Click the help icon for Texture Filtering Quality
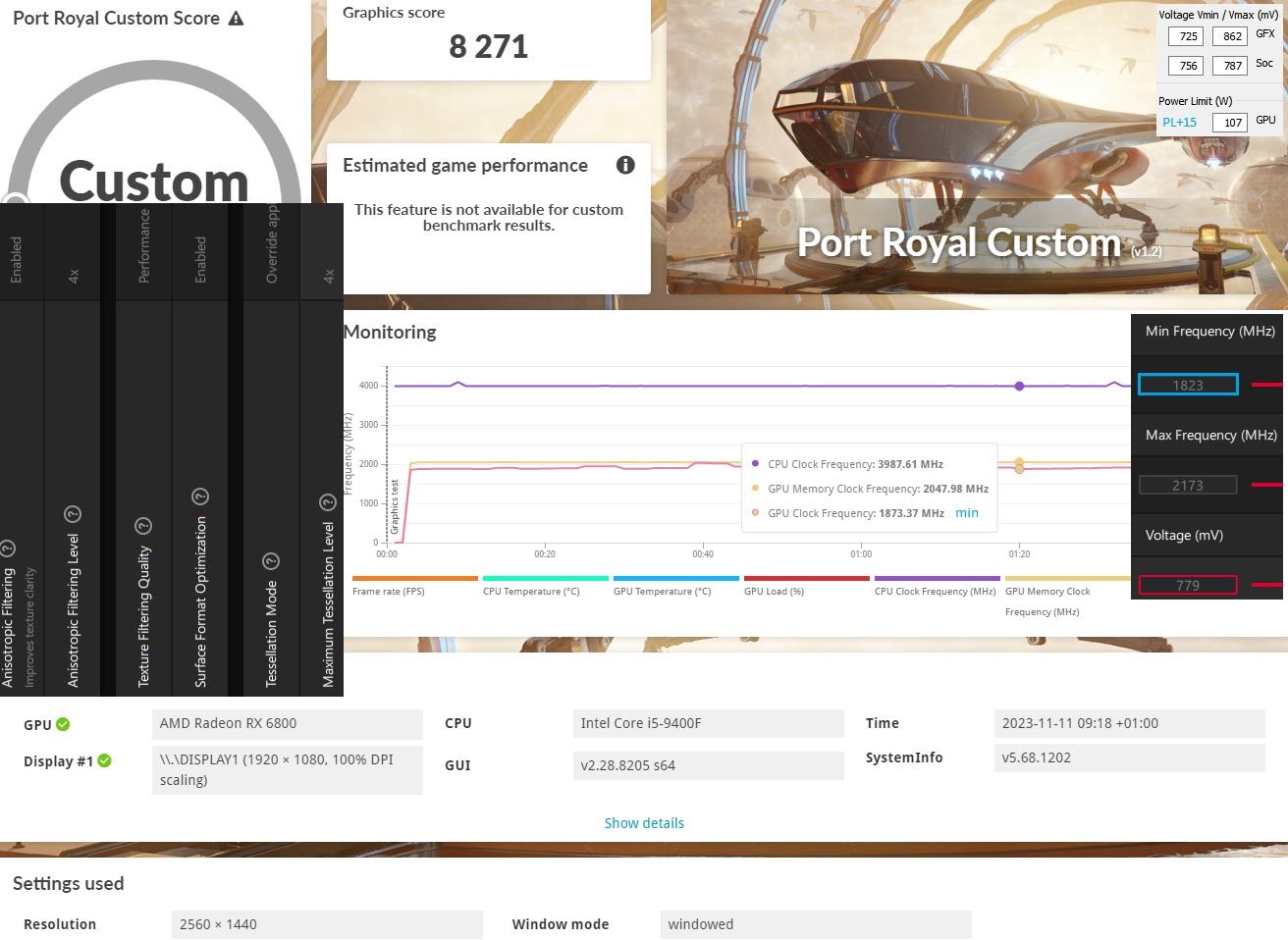Viewport: 1288px width, 940px height. point(143,526)
